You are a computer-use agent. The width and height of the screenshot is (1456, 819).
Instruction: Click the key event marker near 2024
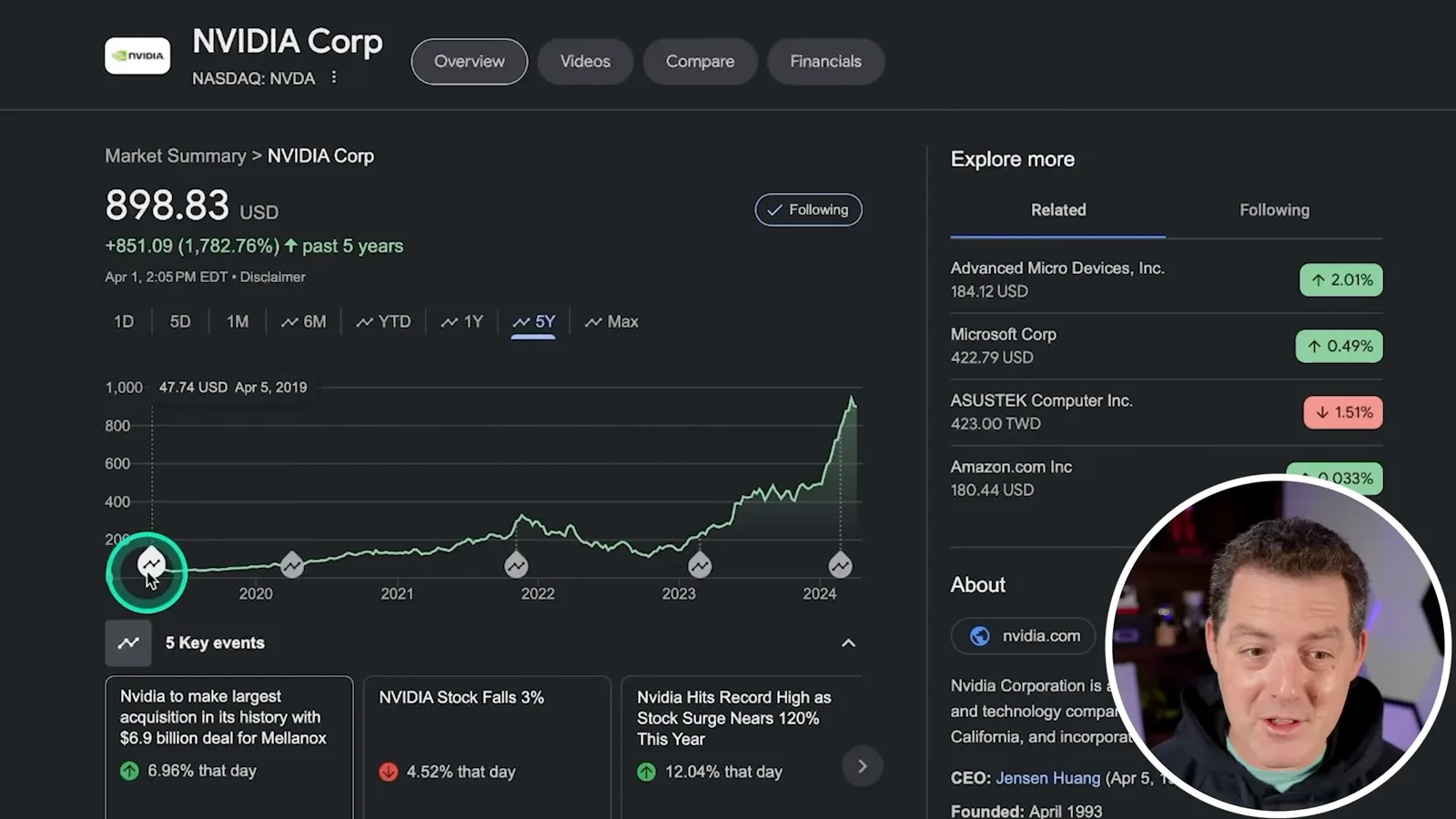[x=840, y=565]
